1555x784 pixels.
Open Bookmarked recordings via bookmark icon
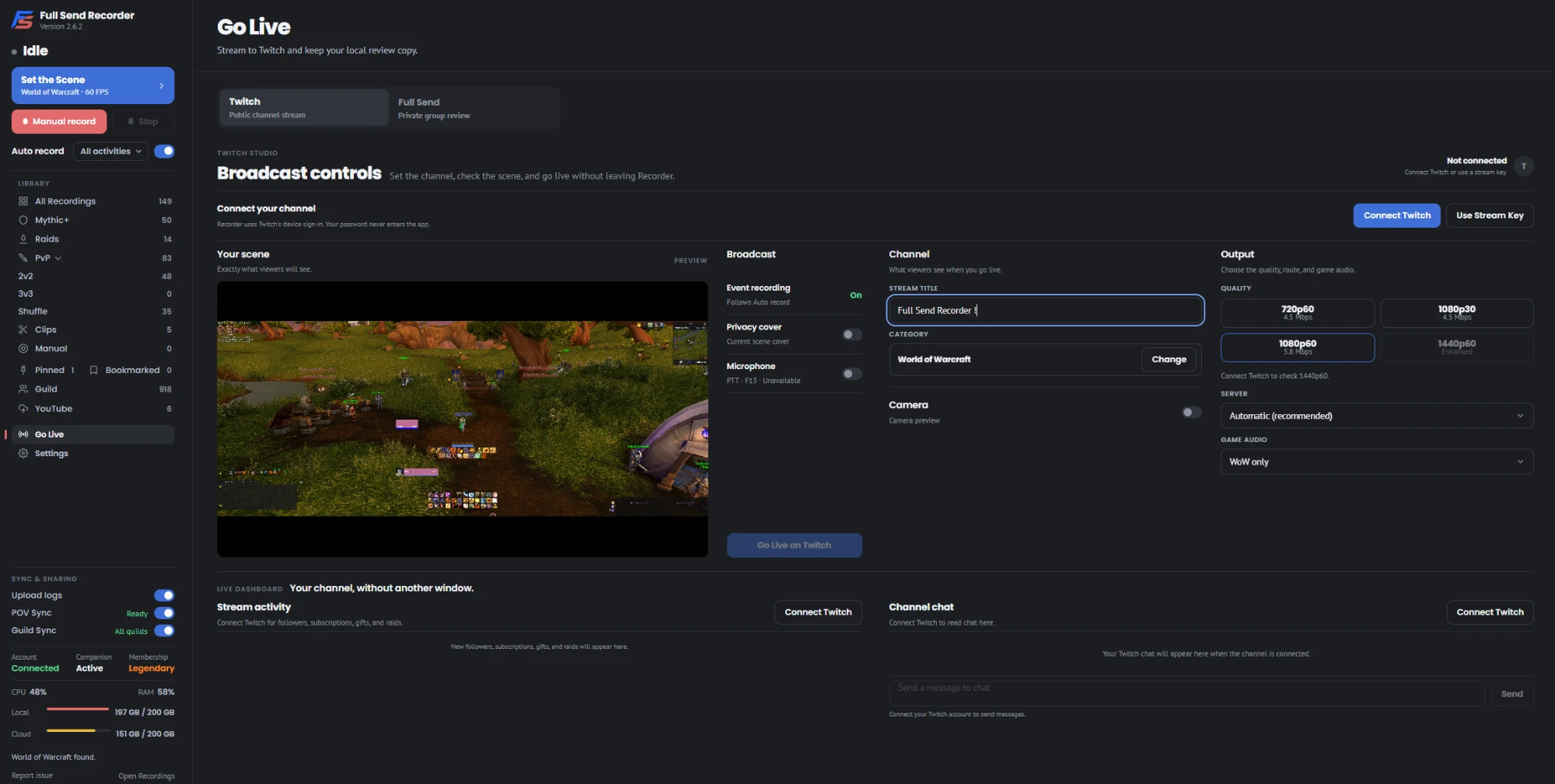[x=93, y=370]
